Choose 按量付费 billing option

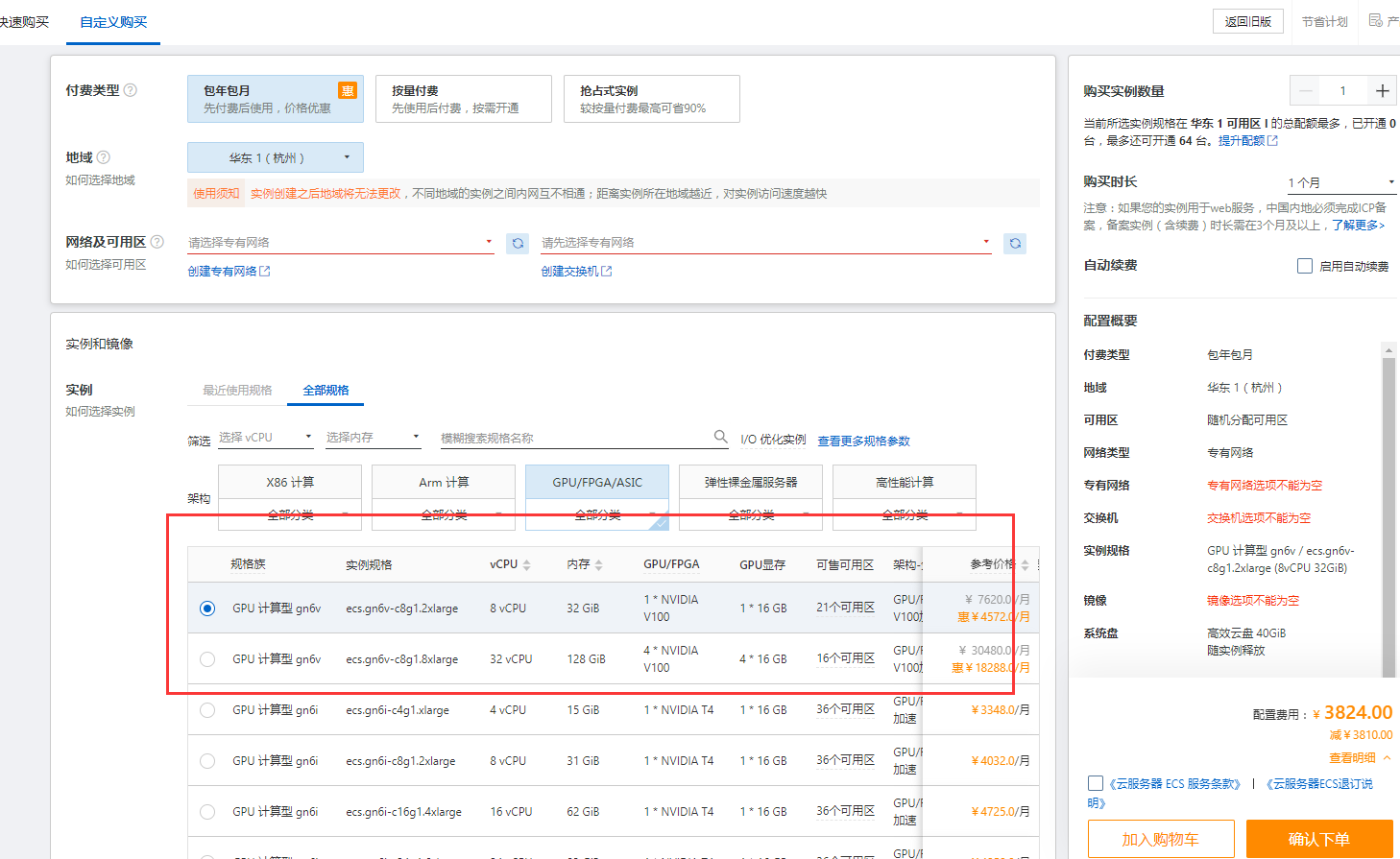pyautogui.click(x=464, y=99)
